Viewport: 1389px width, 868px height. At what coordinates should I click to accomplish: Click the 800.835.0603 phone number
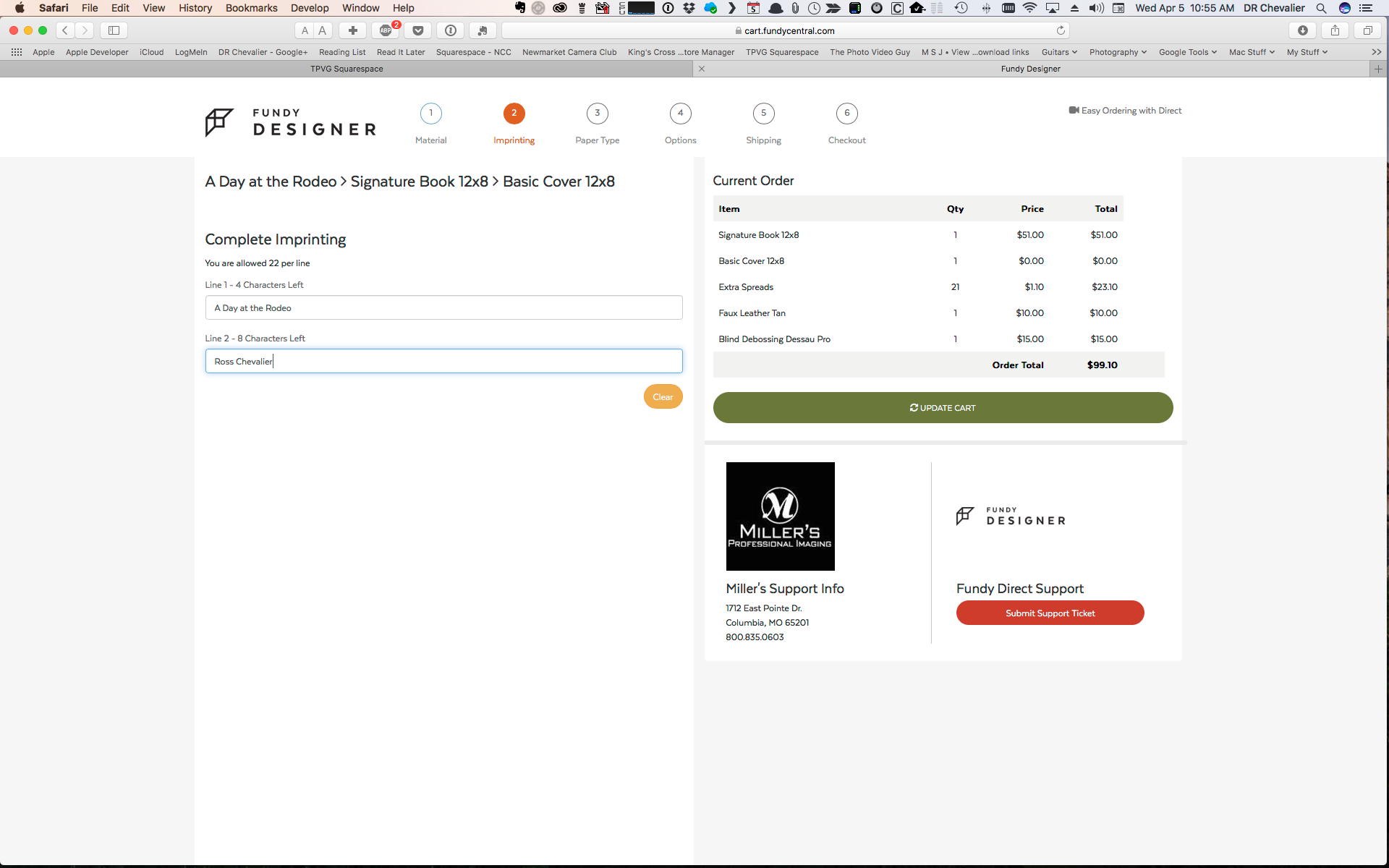point(755,637)
